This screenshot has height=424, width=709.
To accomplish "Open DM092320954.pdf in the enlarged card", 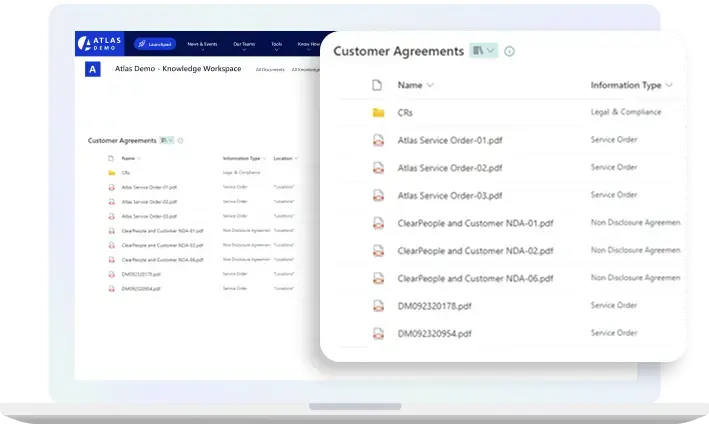I will pyautogui.click(x=434, y=334).
